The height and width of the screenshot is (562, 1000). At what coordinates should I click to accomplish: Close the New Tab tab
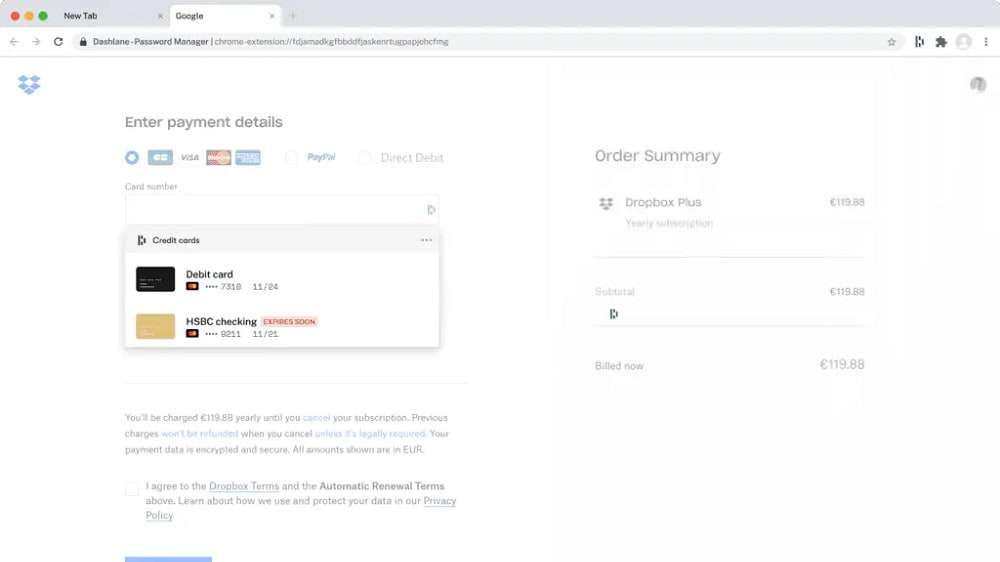coord(160,16)
